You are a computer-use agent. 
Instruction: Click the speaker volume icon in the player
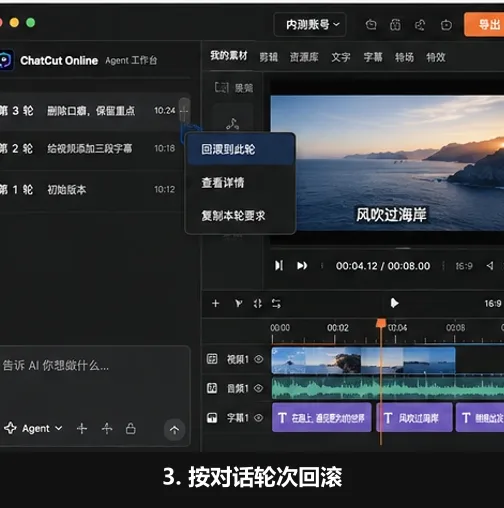click(489, 266)
